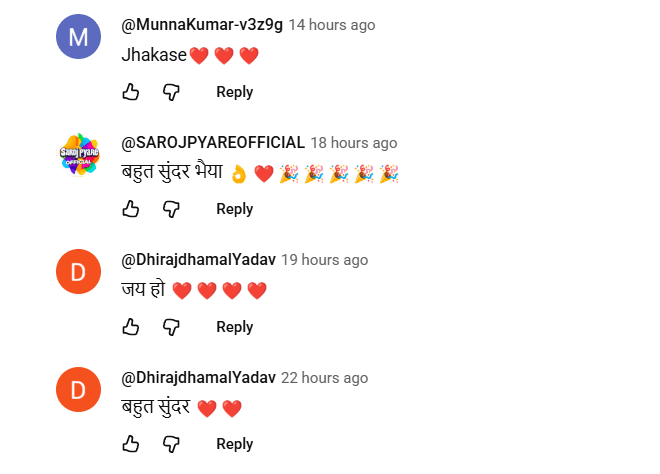This screenshot has height=474, width=660.
Task: Reply to MunnaKumar's comment
Action: pyautogui.click(x=235, y=92)
